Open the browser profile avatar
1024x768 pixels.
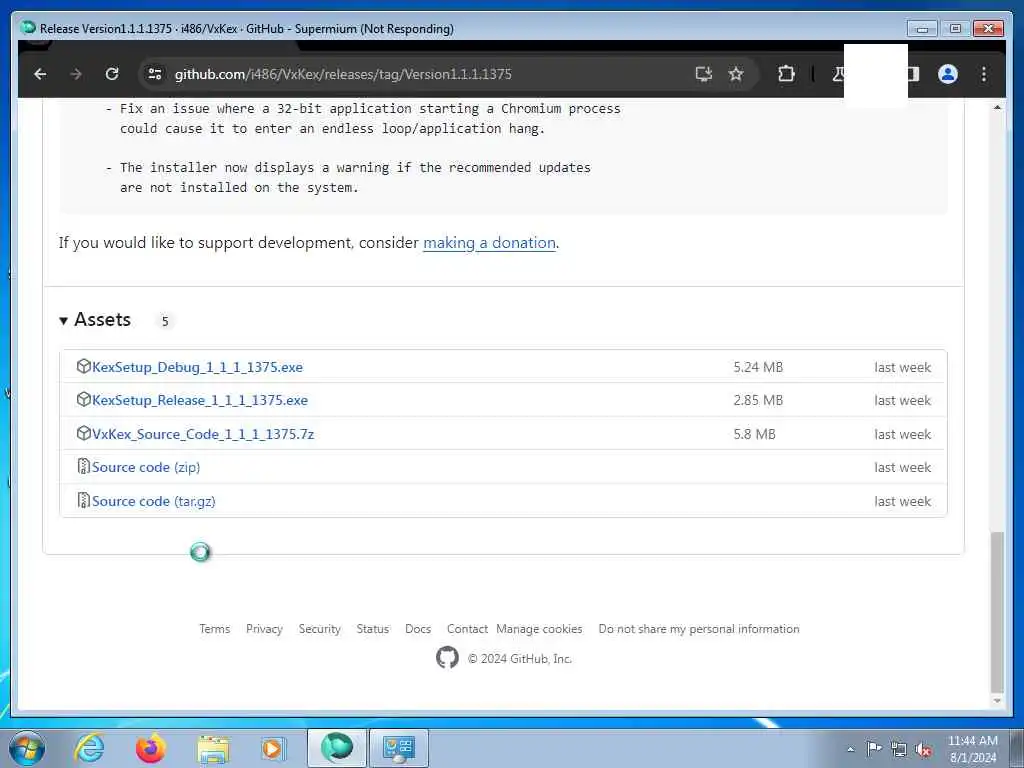click(948, 74)
